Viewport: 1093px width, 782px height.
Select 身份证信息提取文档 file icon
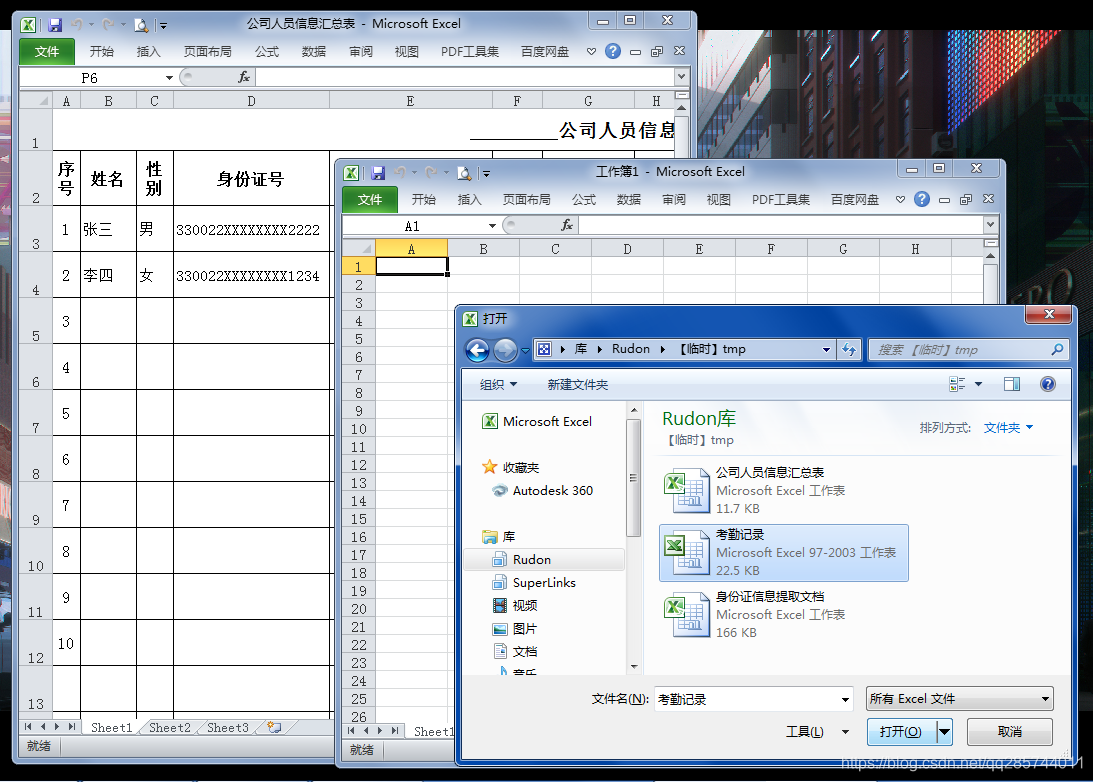(x=687, y=615)
